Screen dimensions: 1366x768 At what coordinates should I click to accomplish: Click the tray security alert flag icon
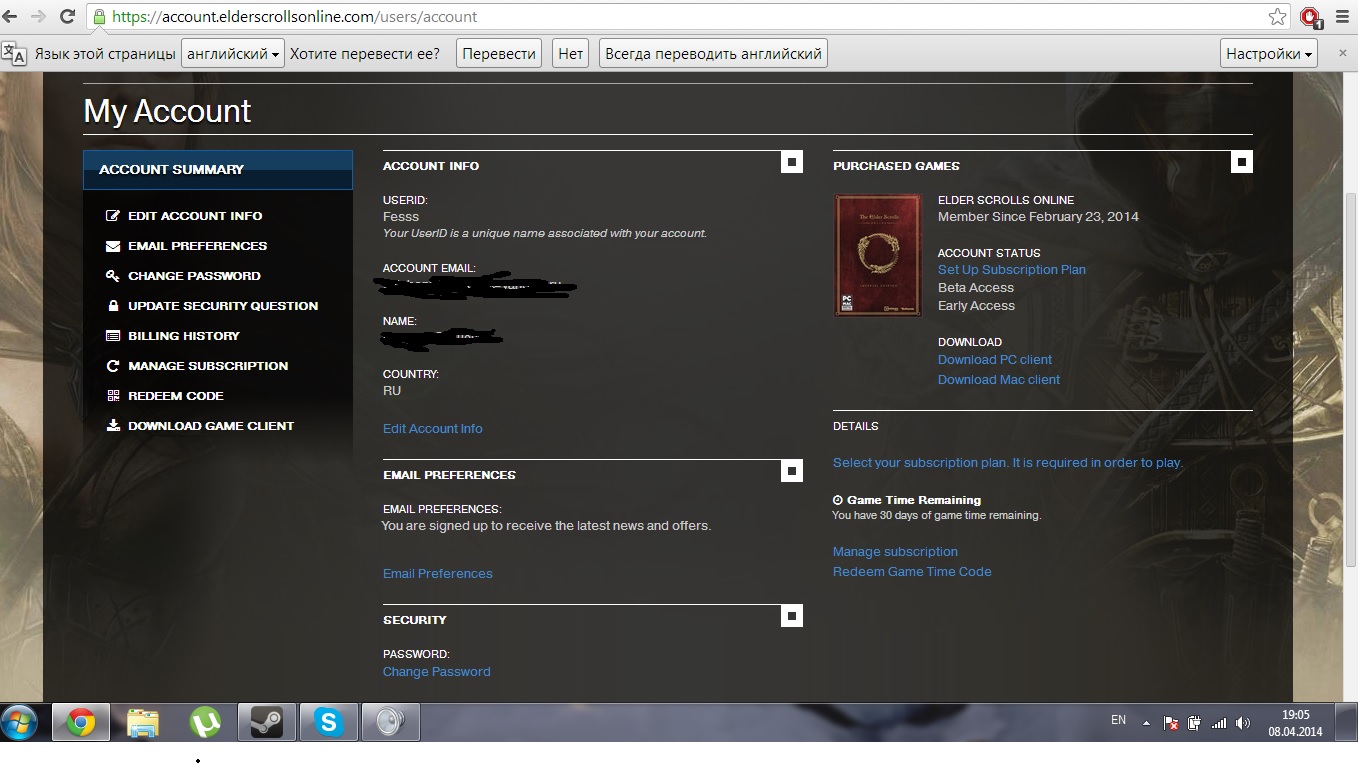coord(1171,723)
